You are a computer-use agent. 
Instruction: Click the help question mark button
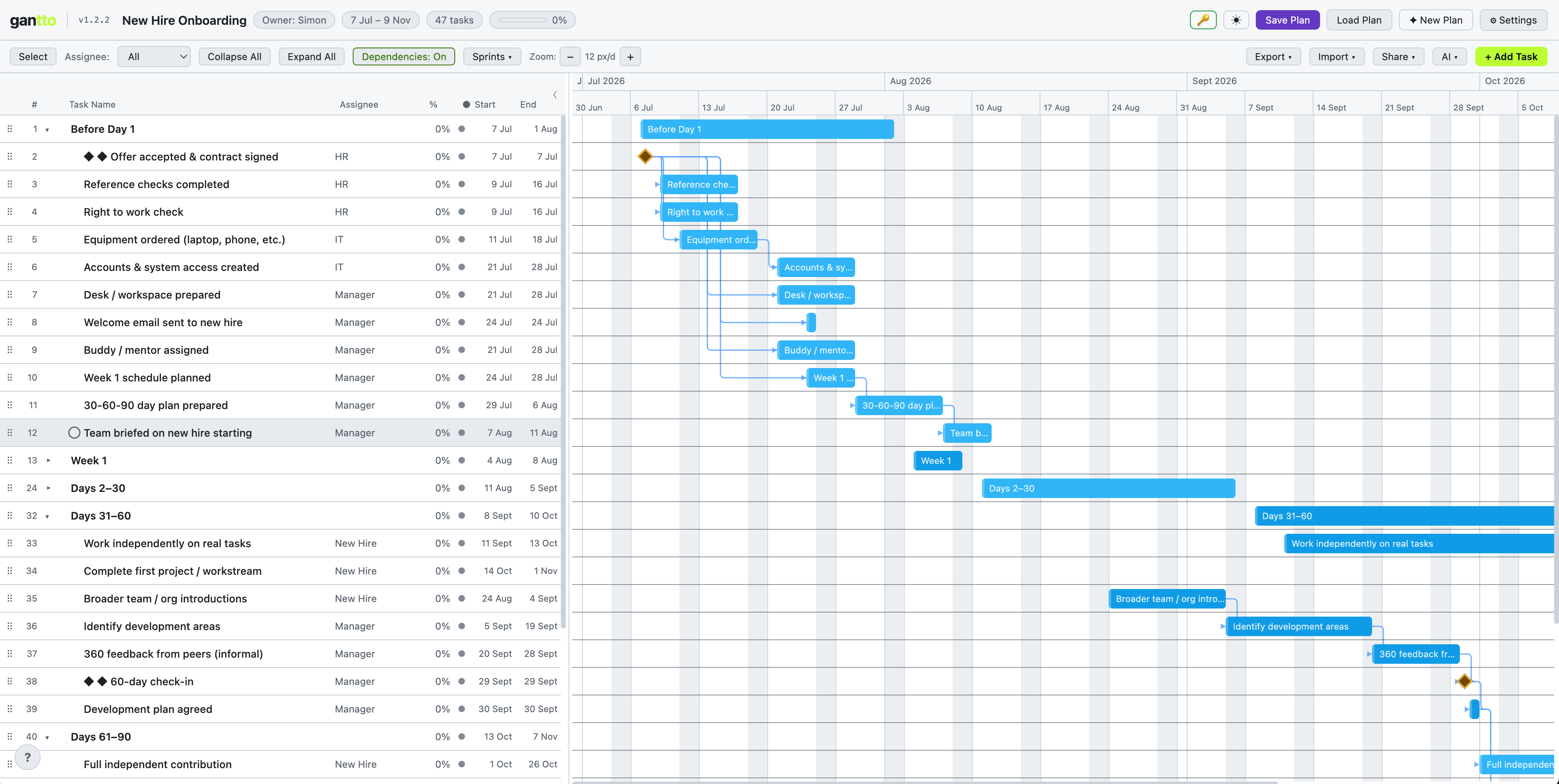coord(27,757)
